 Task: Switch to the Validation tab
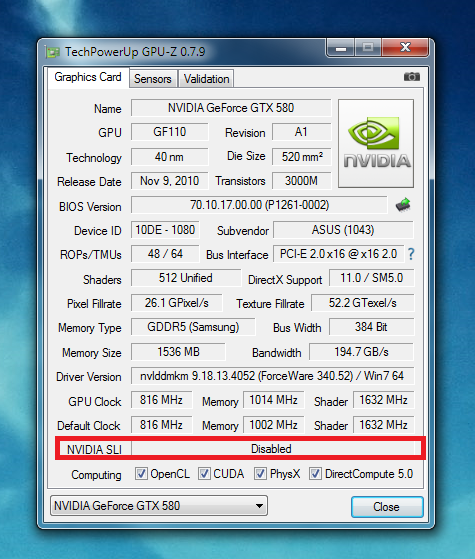click(206, 79)
